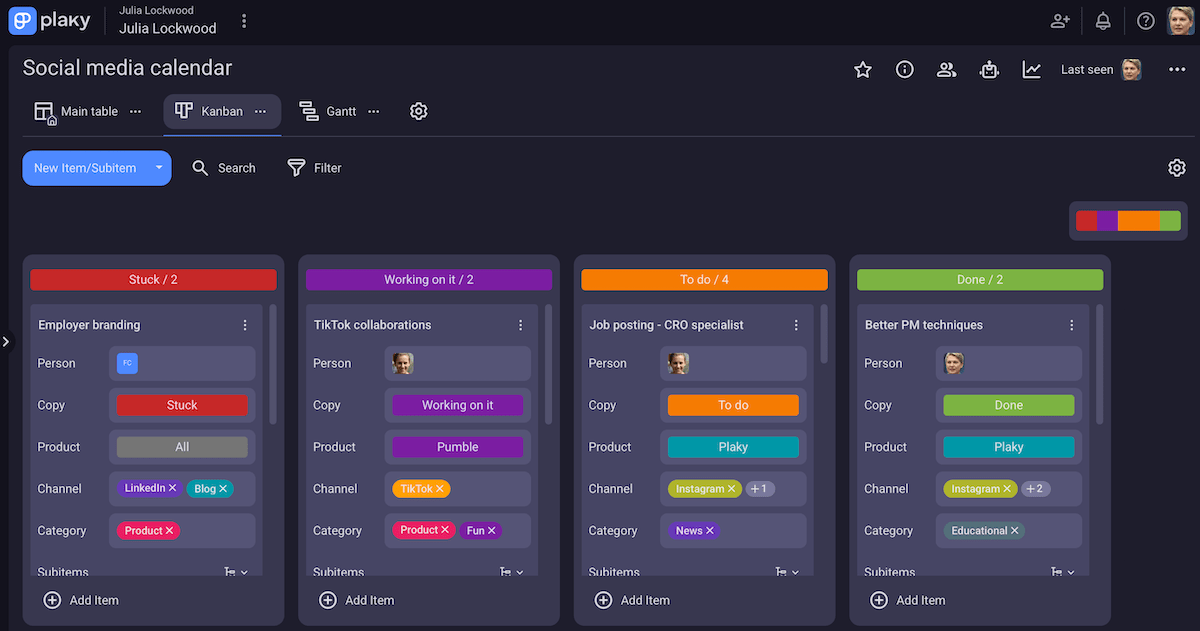
Task: Open the Kanban tab's three-dot menu
Action: (259, 112)
